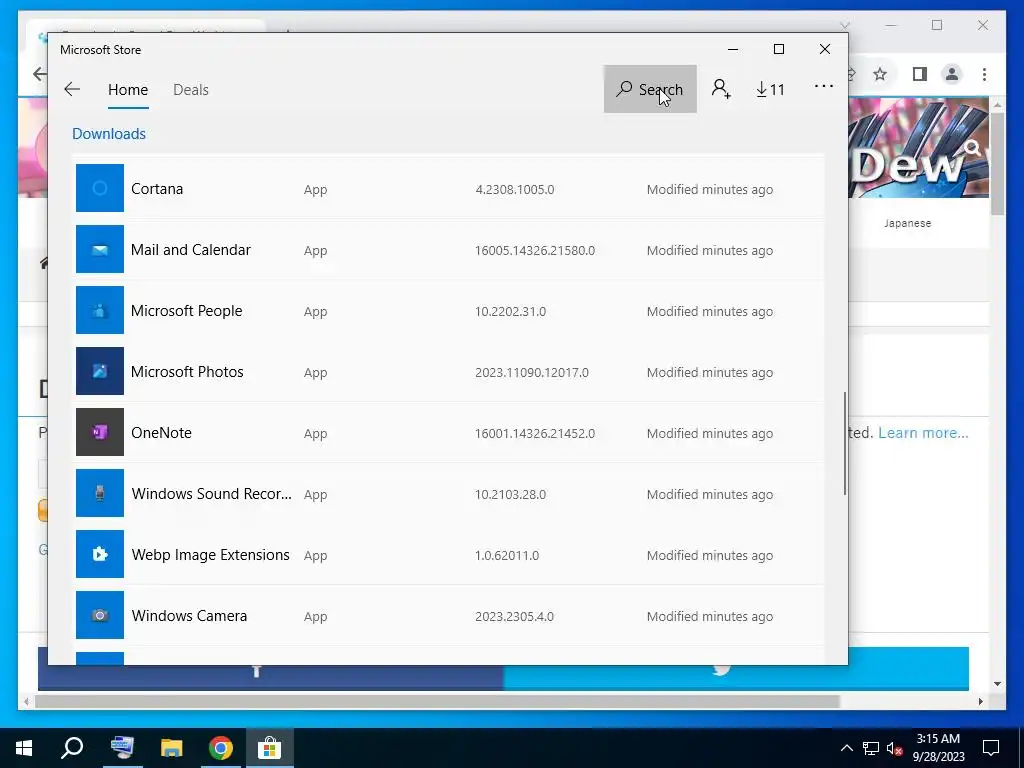Select the Microsoft Store taskbar icon
1024x768 pixels.
pos(269,748)
